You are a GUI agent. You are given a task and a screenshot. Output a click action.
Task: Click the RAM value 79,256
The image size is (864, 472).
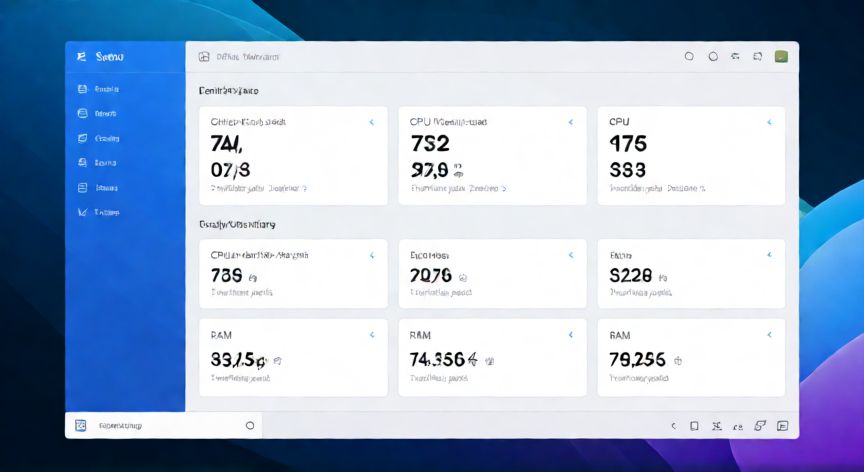(638, 360)
